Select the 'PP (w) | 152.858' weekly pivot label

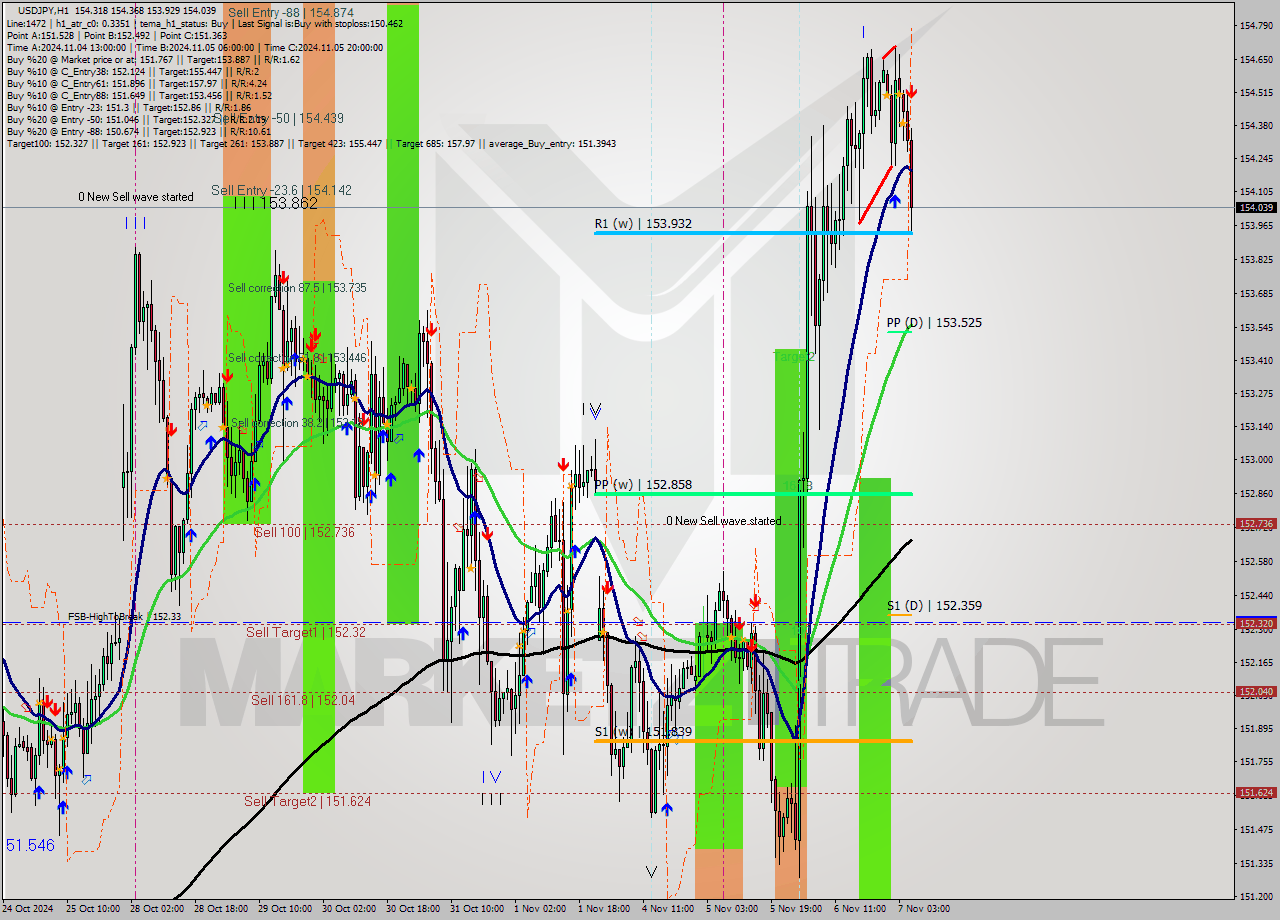[644, 484]
